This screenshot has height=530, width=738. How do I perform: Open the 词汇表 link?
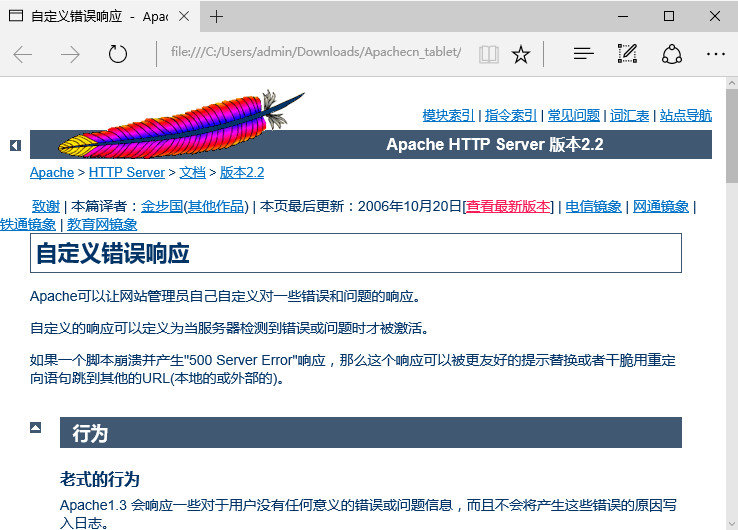click(x=629, y=115)
